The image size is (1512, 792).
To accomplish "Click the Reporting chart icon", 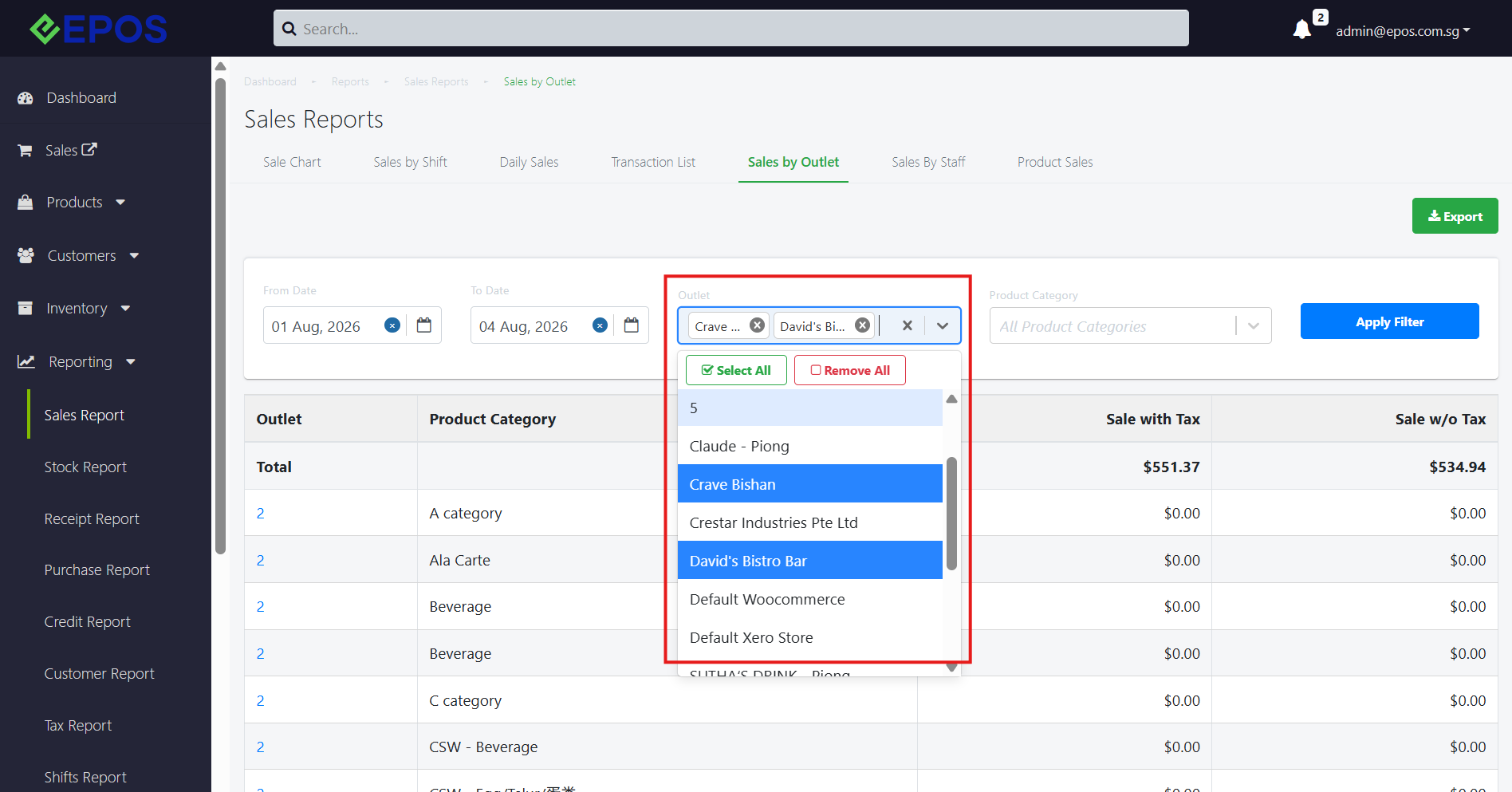I will pos(26,362).
